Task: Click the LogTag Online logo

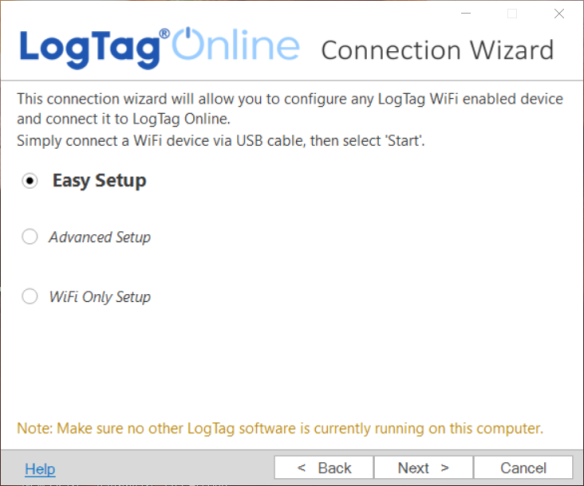Action: [159, 48]
